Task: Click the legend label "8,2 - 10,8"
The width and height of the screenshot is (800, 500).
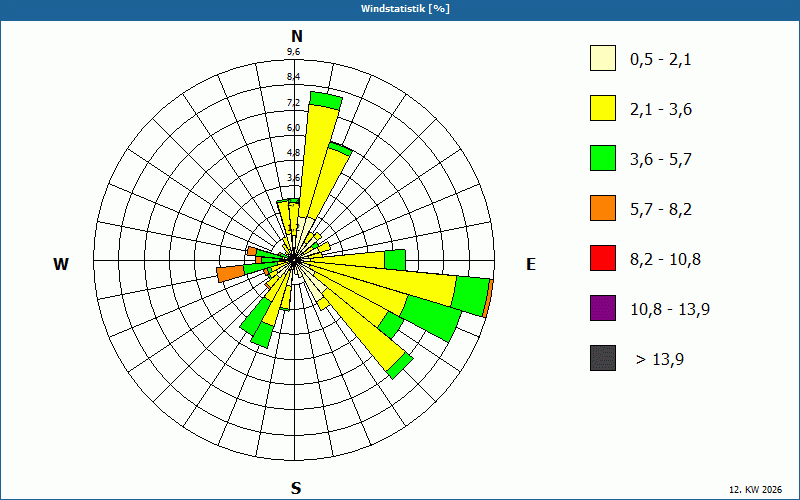Action: [x=665, y=260]
